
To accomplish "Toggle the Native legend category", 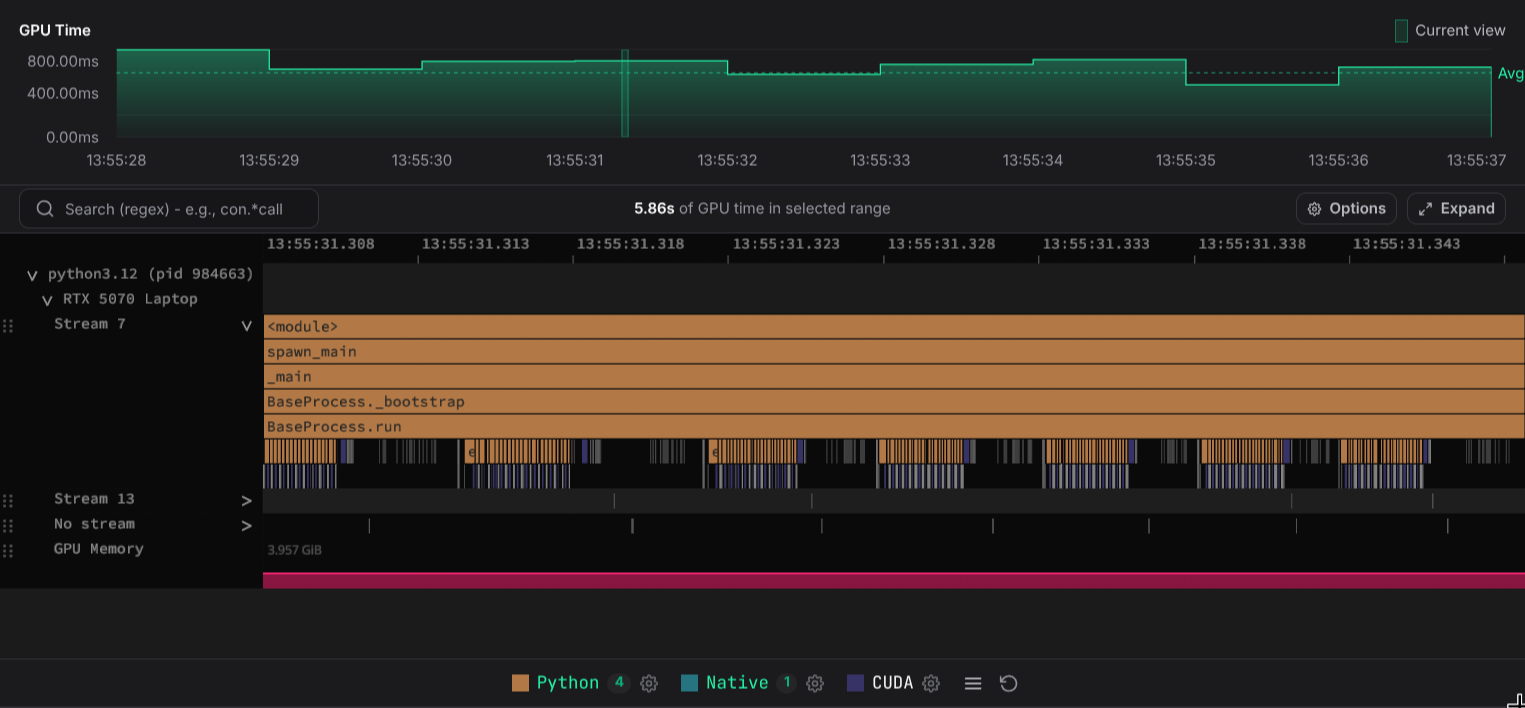I will (737, 683).
